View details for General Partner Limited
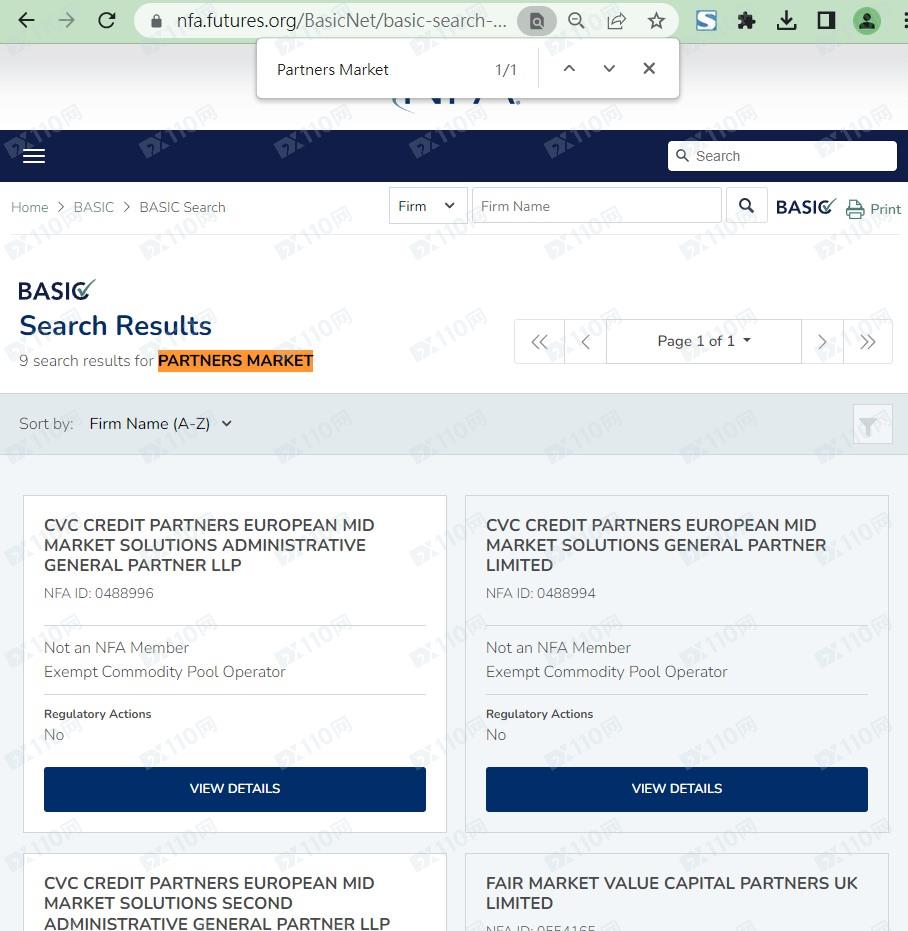The width and height of the screenshot is (908, 931). pos(676,788)
